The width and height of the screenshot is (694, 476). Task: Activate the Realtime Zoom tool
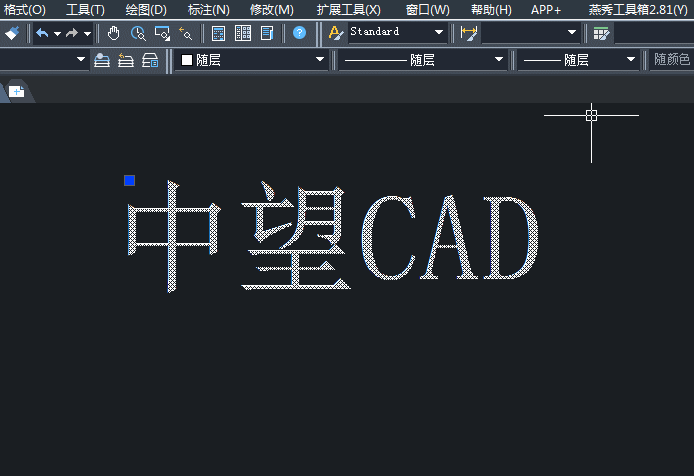[x=138, y=33]
